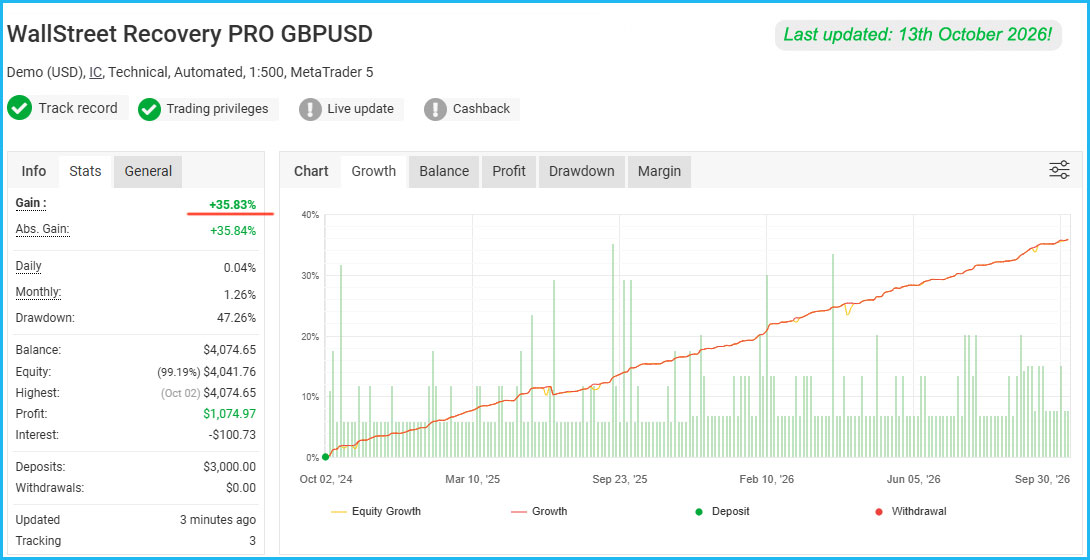Switch to the Info tab
Viewport: 1090px width, 560px height.
point(33,171)
